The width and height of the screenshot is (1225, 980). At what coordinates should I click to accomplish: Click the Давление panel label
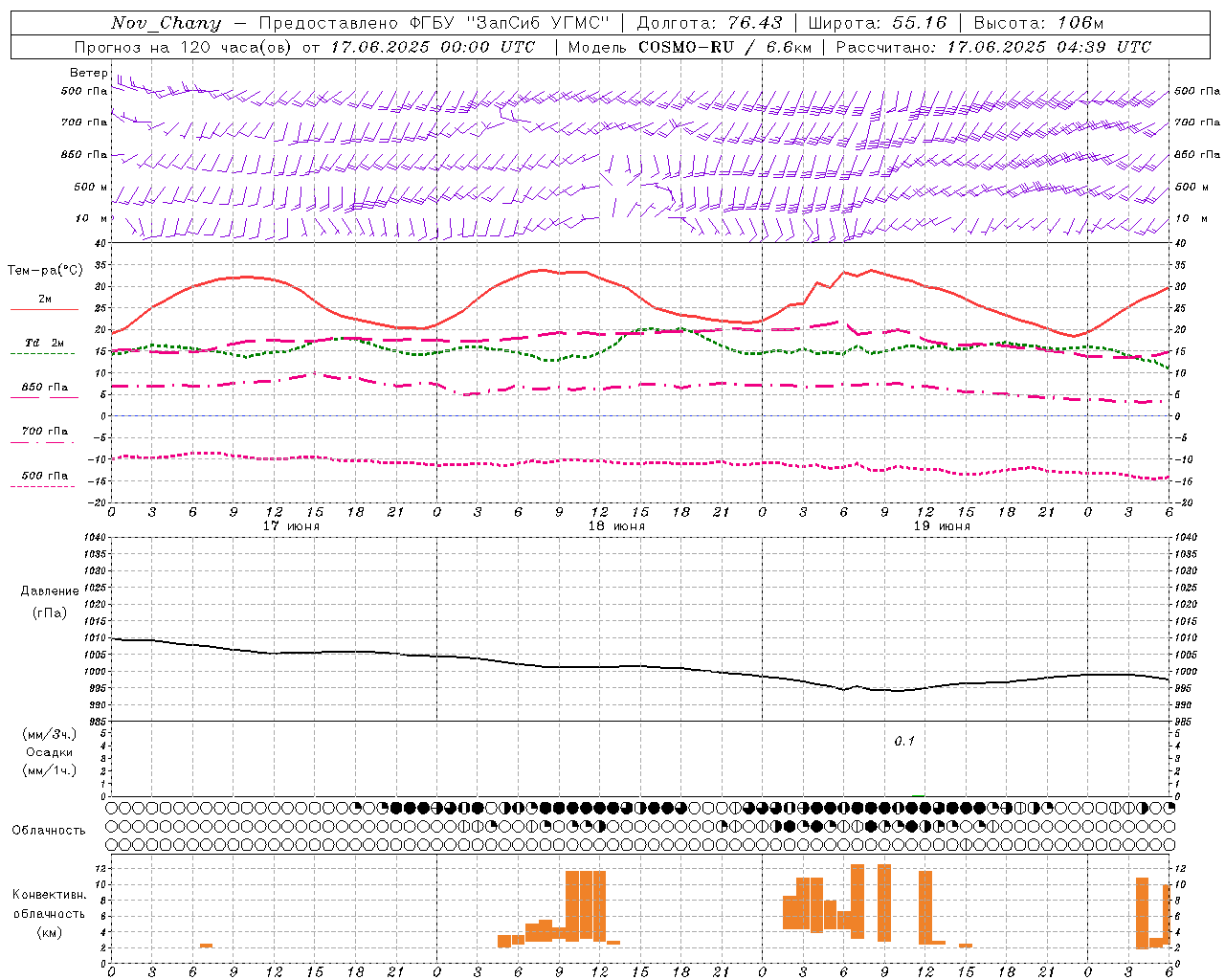point(50,591)
